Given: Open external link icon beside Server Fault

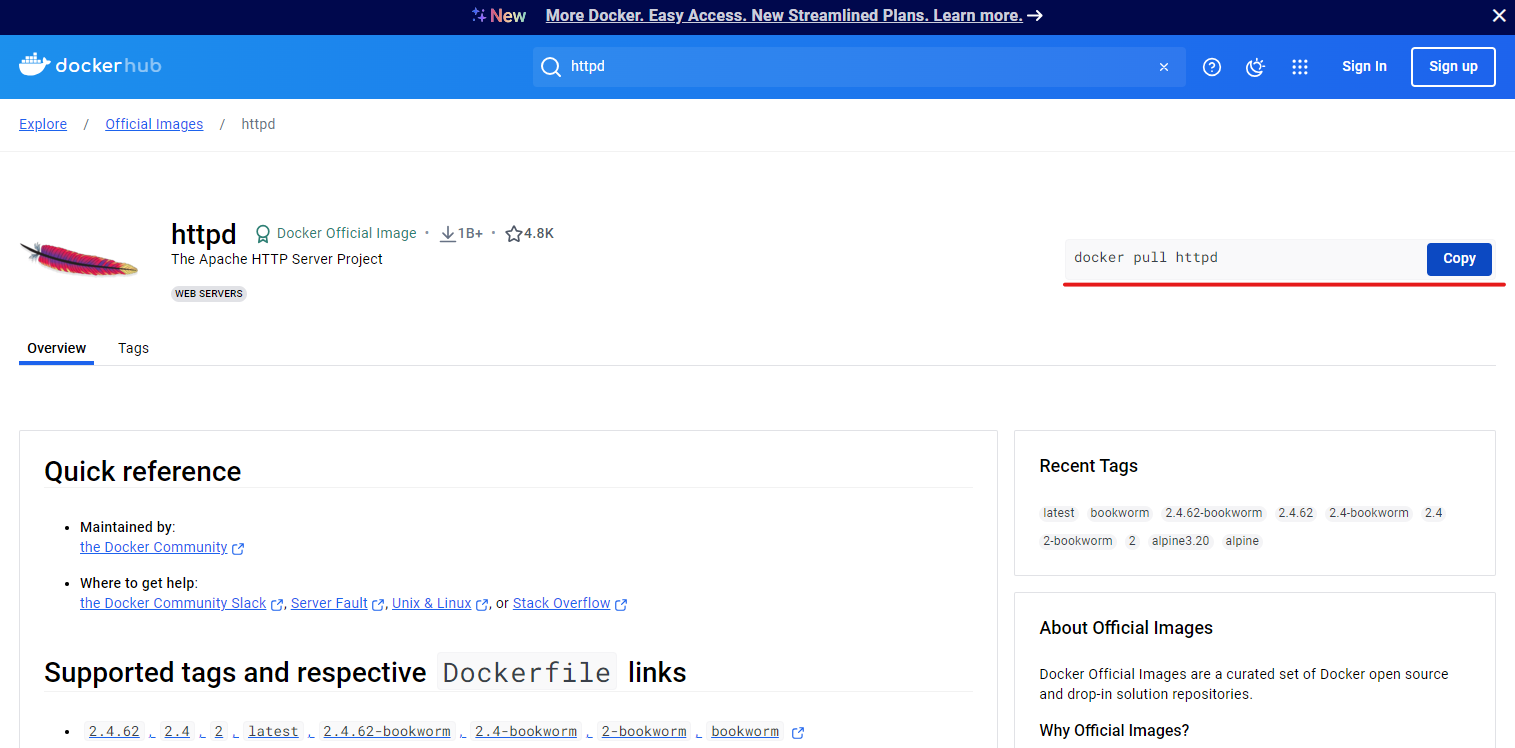Looking at the screenshot, I should click(x=378, y=604).
